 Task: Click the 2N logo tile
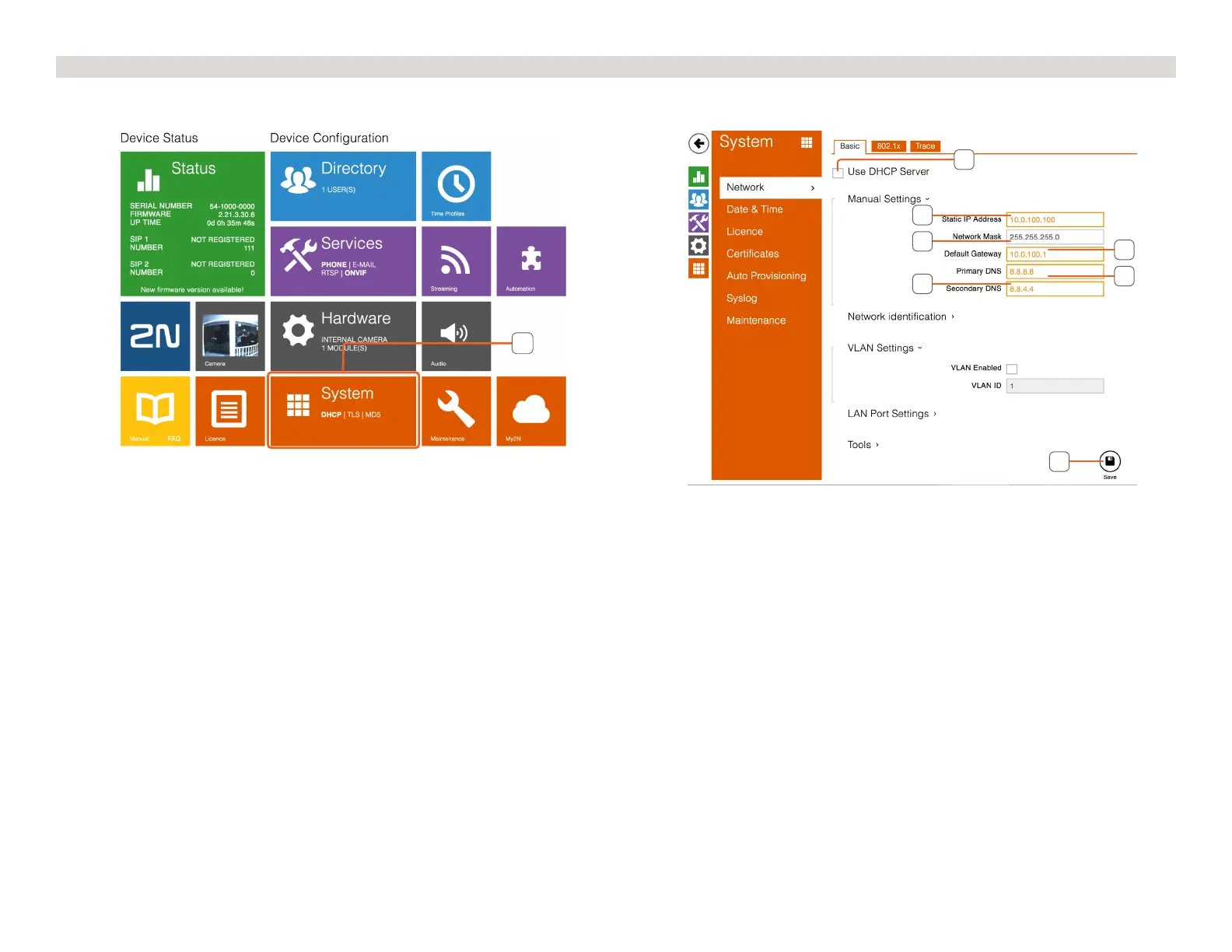coord(155,336)
